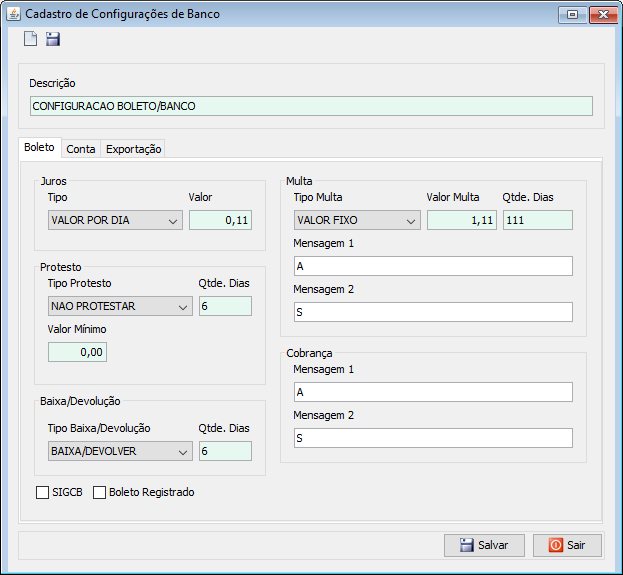The height and width of the screenshot is (575, 623).
Task: Tick the Boleto Registrado checkbox
Action: coord(99,492)
